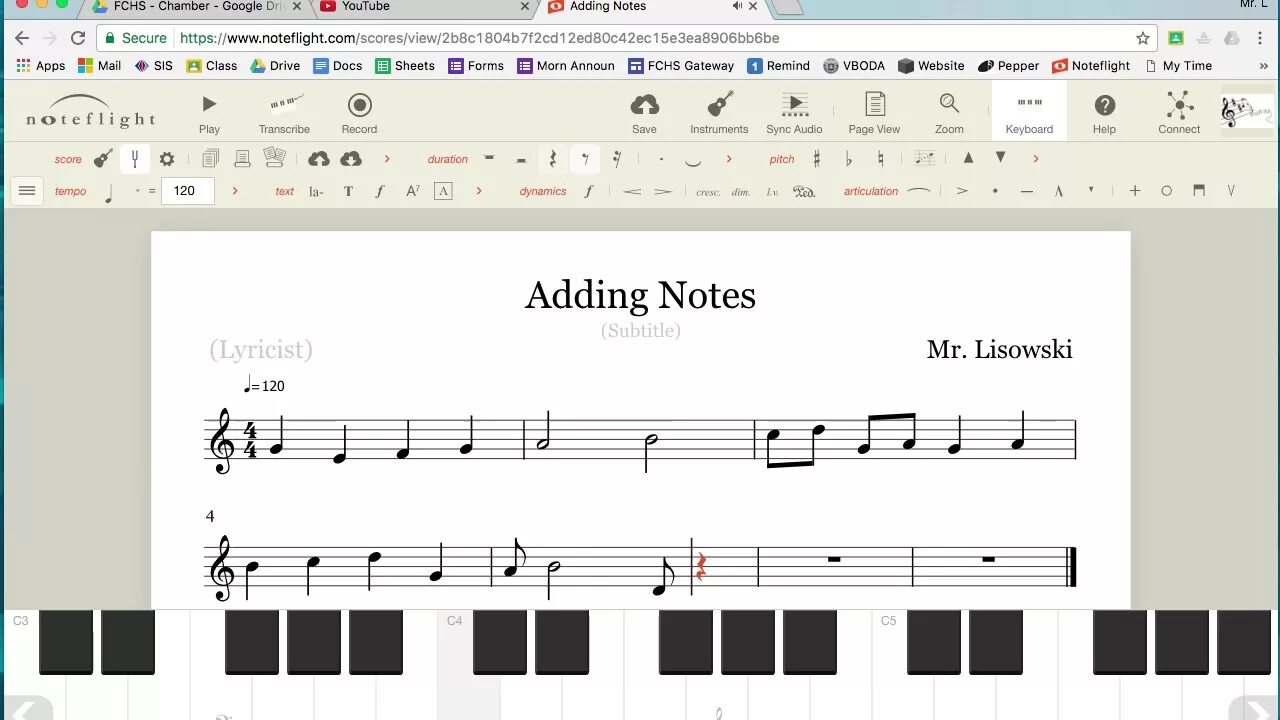Toggle the on-screen Keyboard
This screenshot has height=720, width=1280.
(1029, 113)
